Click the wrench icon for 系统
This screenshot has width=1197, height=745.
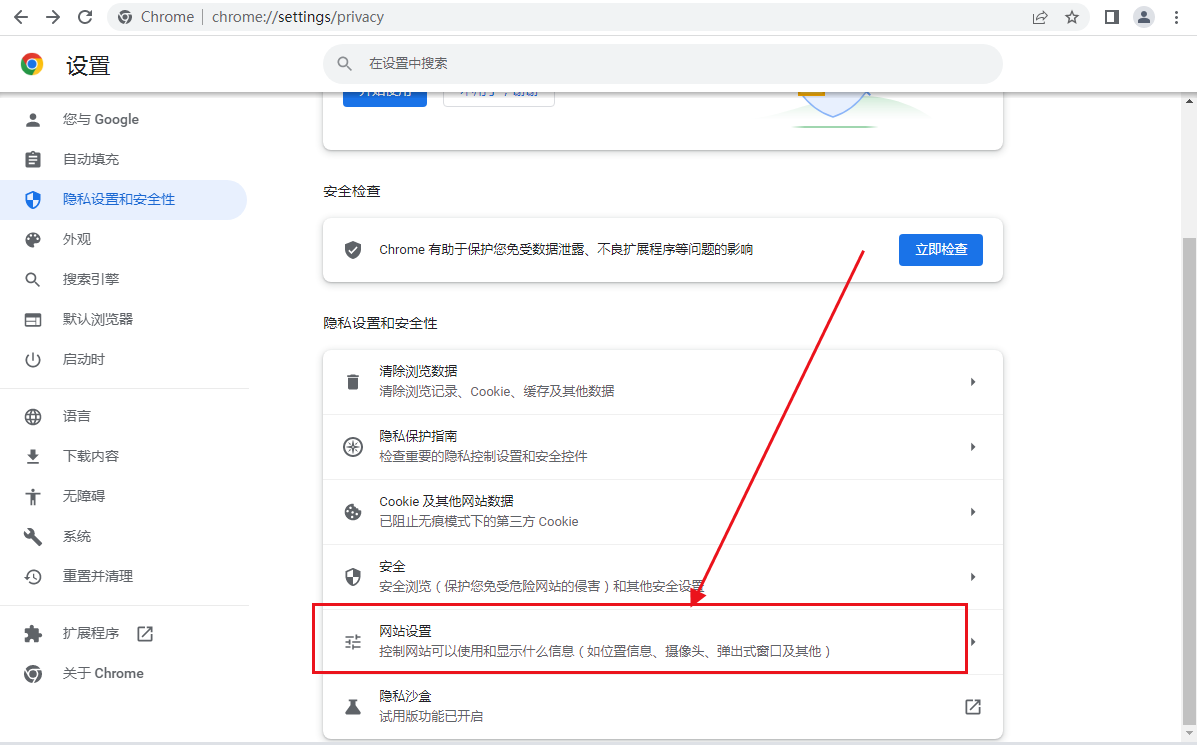pyautogui.click(x=33, y=537)
